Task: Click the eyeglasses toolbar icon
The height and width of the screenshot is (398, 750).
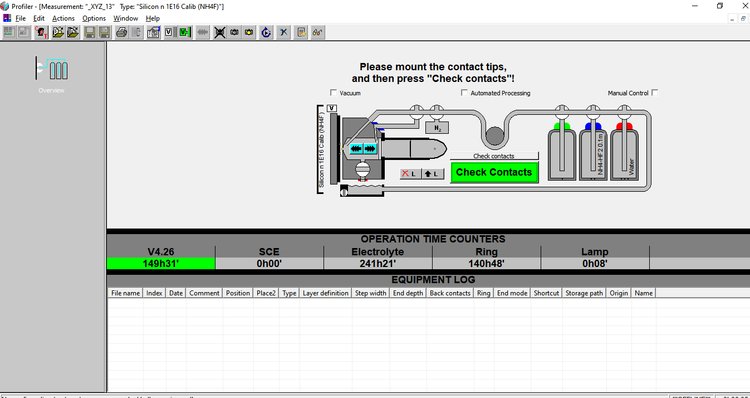Action: coord(318,33)
